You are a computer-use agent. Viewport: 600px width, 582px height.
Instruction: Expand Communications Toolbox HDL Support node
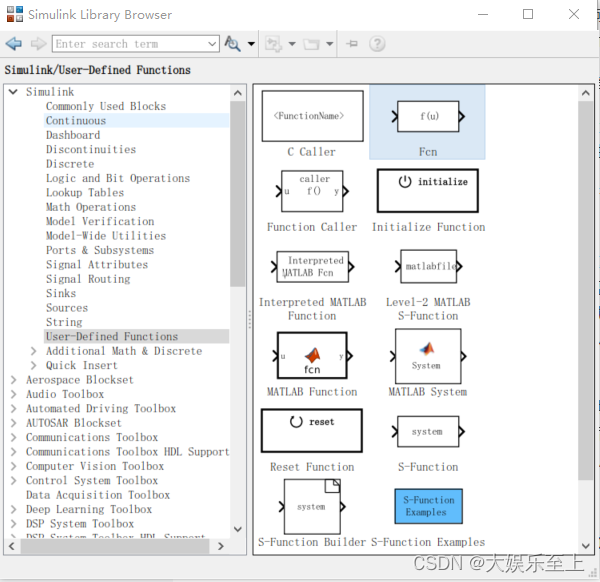tap(13, 452)
